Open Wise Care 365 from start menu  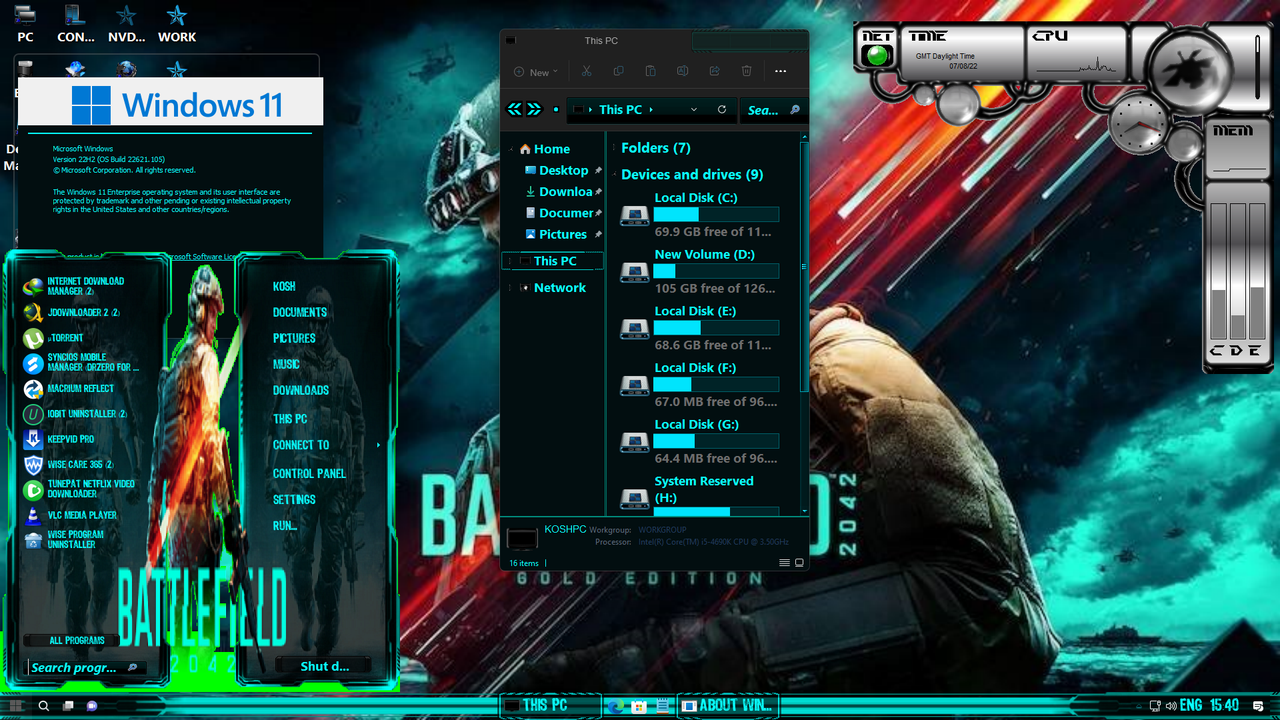pos(71,465)
